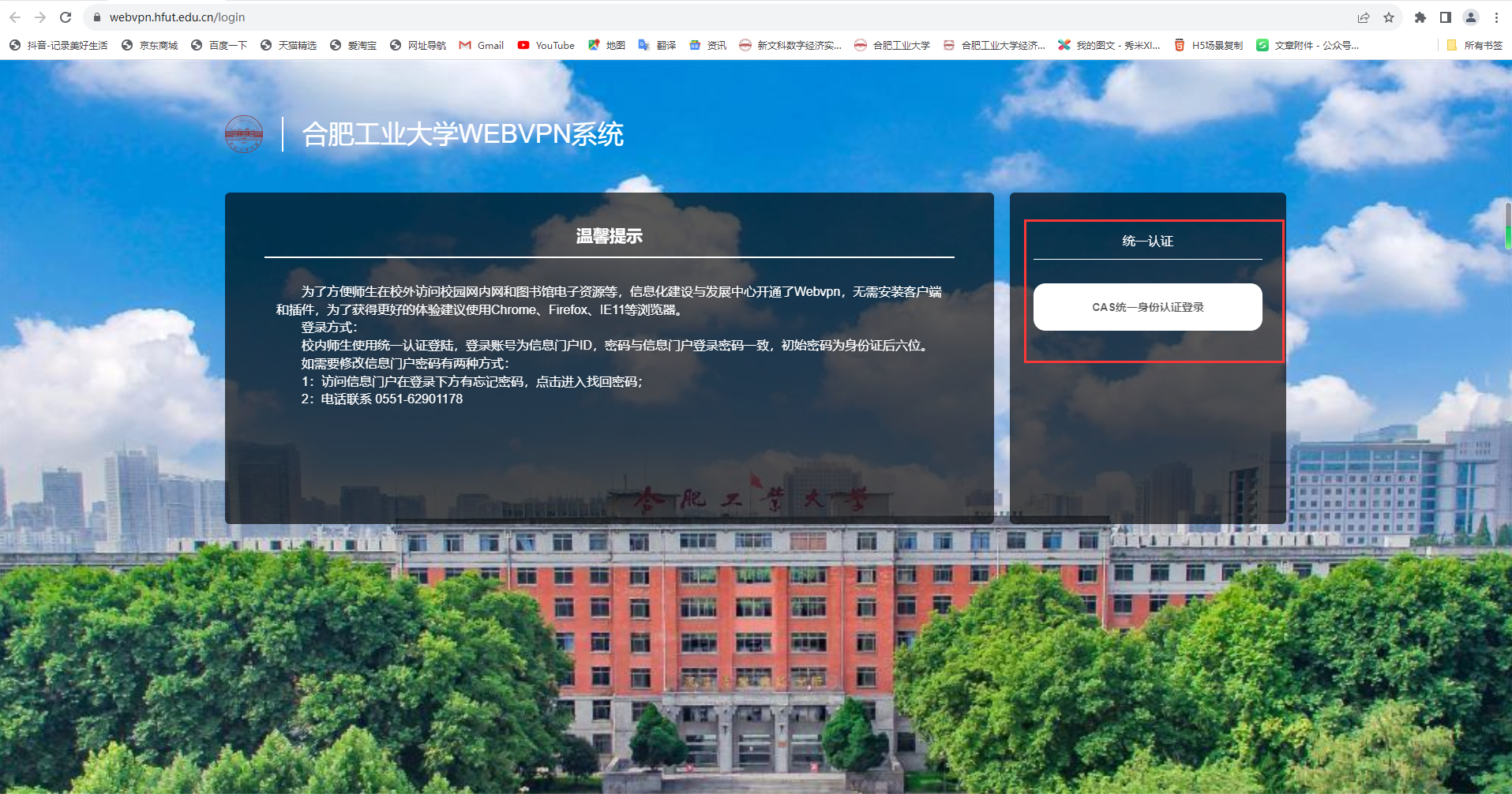Open the Gmail bookmark

(x=482, y=46)
